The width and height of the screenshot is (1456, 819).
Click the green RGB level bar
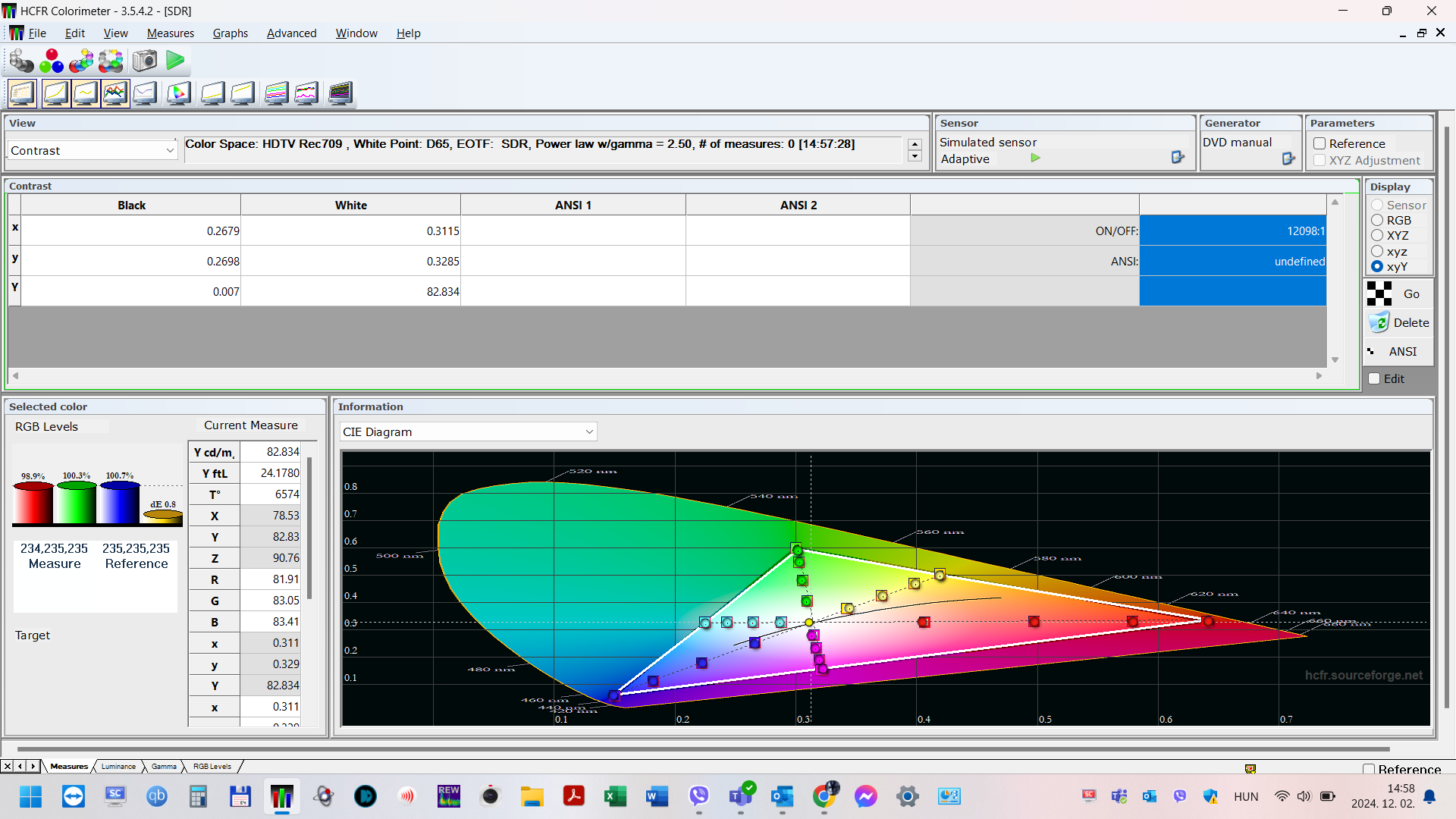77,501
